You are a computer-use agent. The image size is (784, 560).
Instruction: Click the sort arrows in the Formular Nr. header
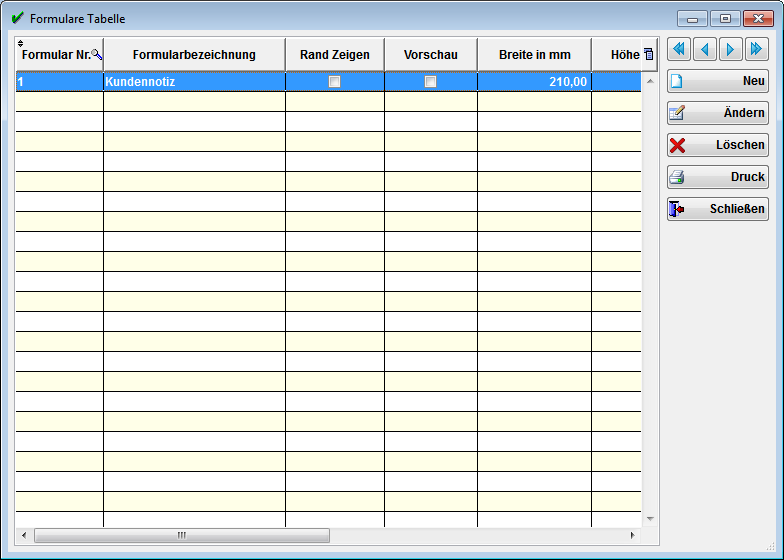tap(20, 44)
